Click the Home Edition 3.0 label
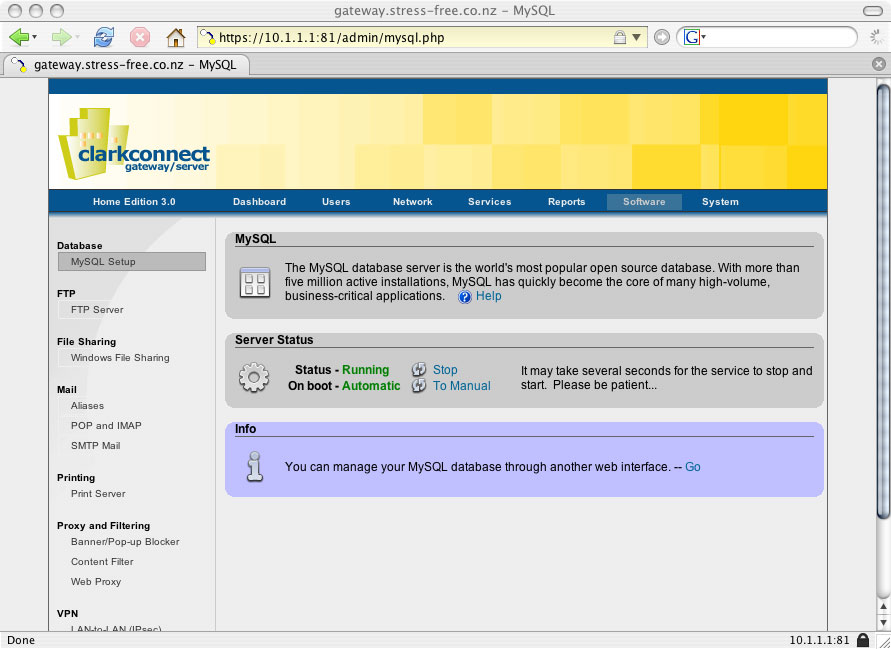The image size is (891, 649). pos(134,202)
